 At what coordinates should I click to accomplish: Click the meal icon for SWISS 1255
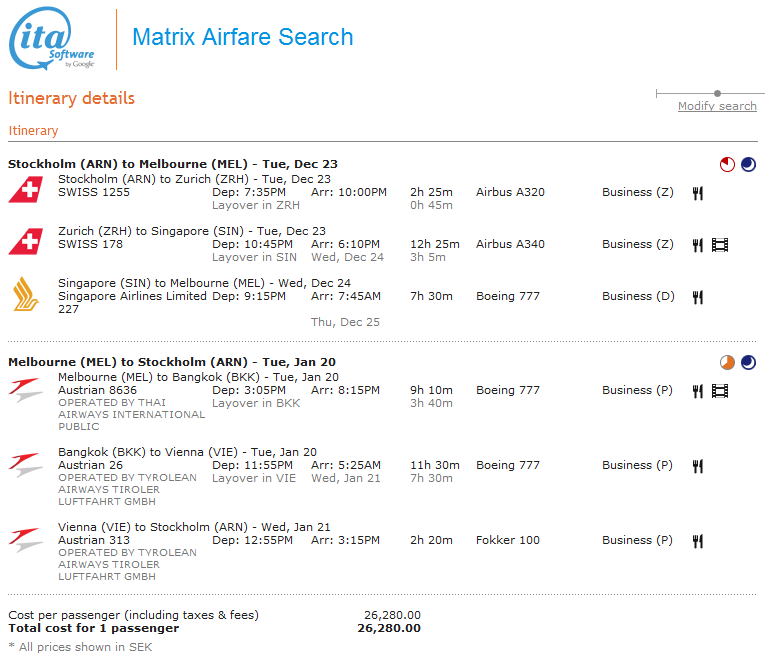698,193
